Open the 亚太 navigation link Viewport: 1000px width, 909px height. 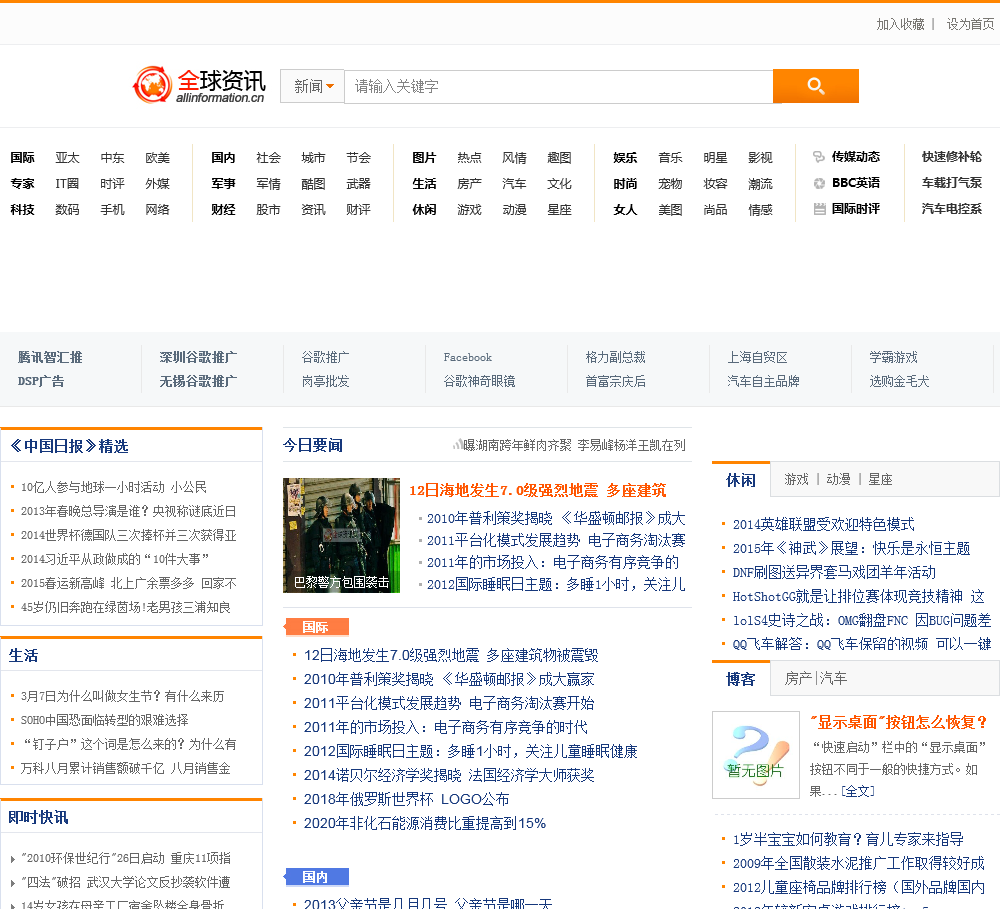click(67, 158)
